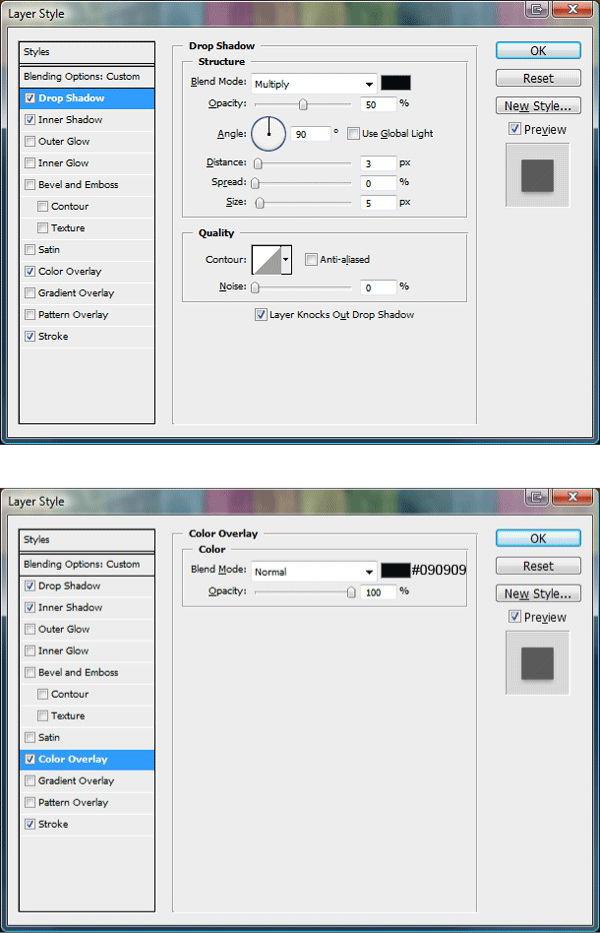Click Noise value field
The image size is (600, 933).
tap(378, 288)
